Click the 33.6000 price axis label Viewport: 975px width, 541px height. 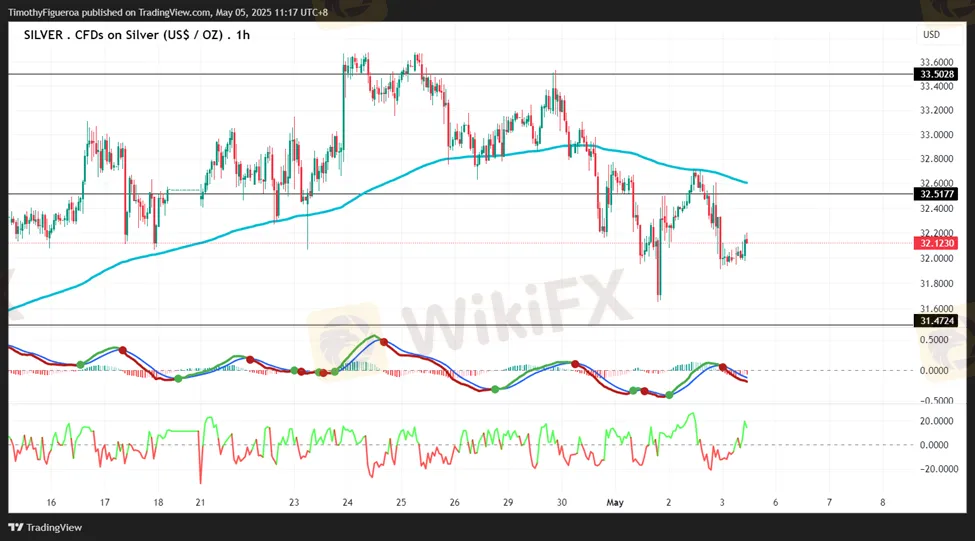[936, 61]
